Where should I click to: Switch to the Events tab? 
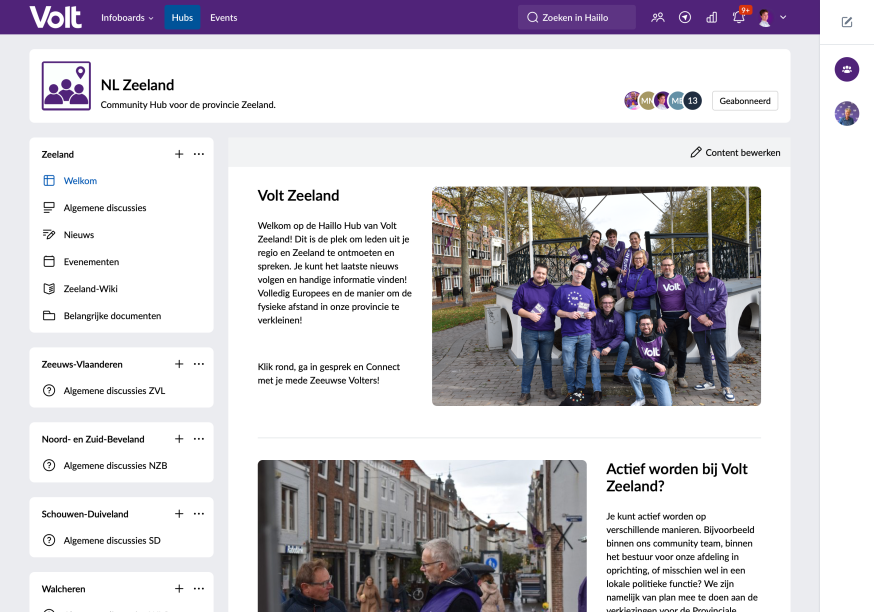[x=224, y=17]
